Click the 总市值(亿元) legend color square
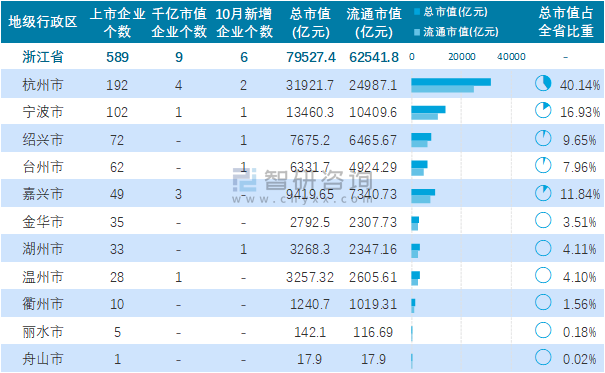This screenshot has width=605, height=373. 417,12
